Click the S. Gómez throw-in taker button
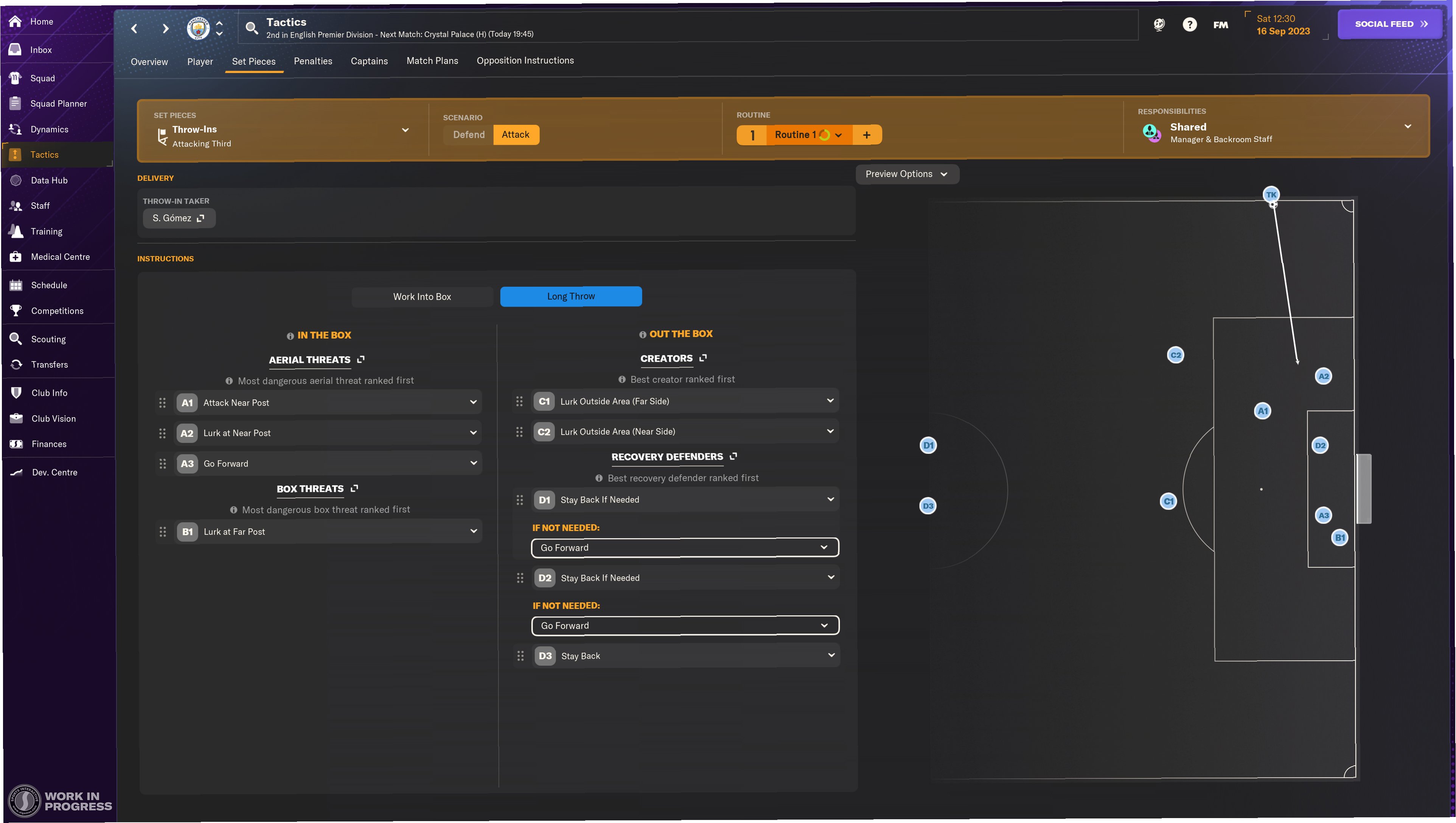The image size is (1456, 823). pyautogui.click(x=179, y=218)
